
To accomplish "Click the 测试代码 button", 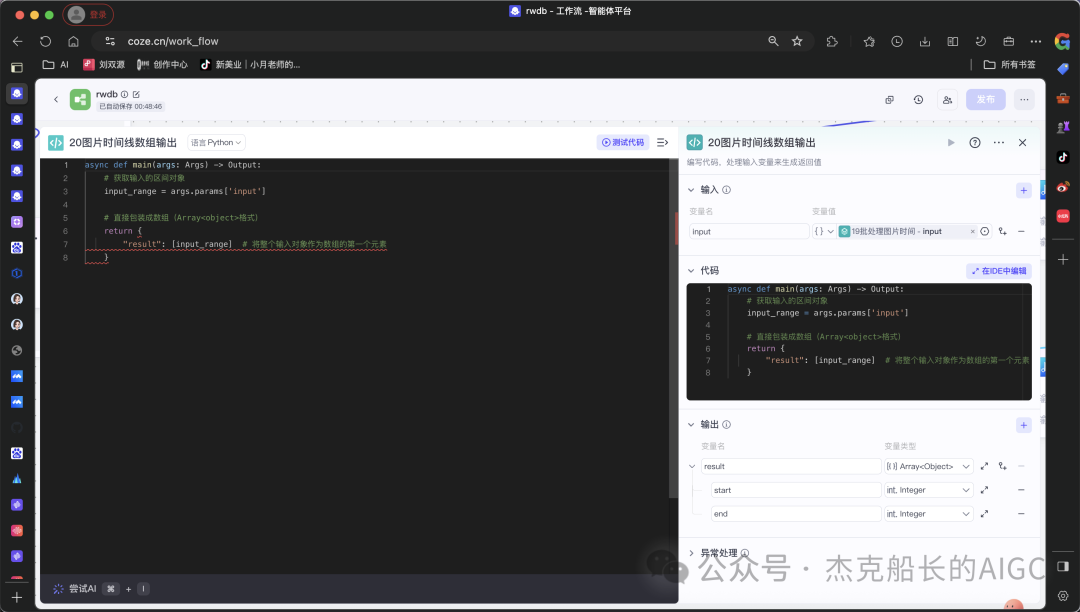I will pos(623,143).
